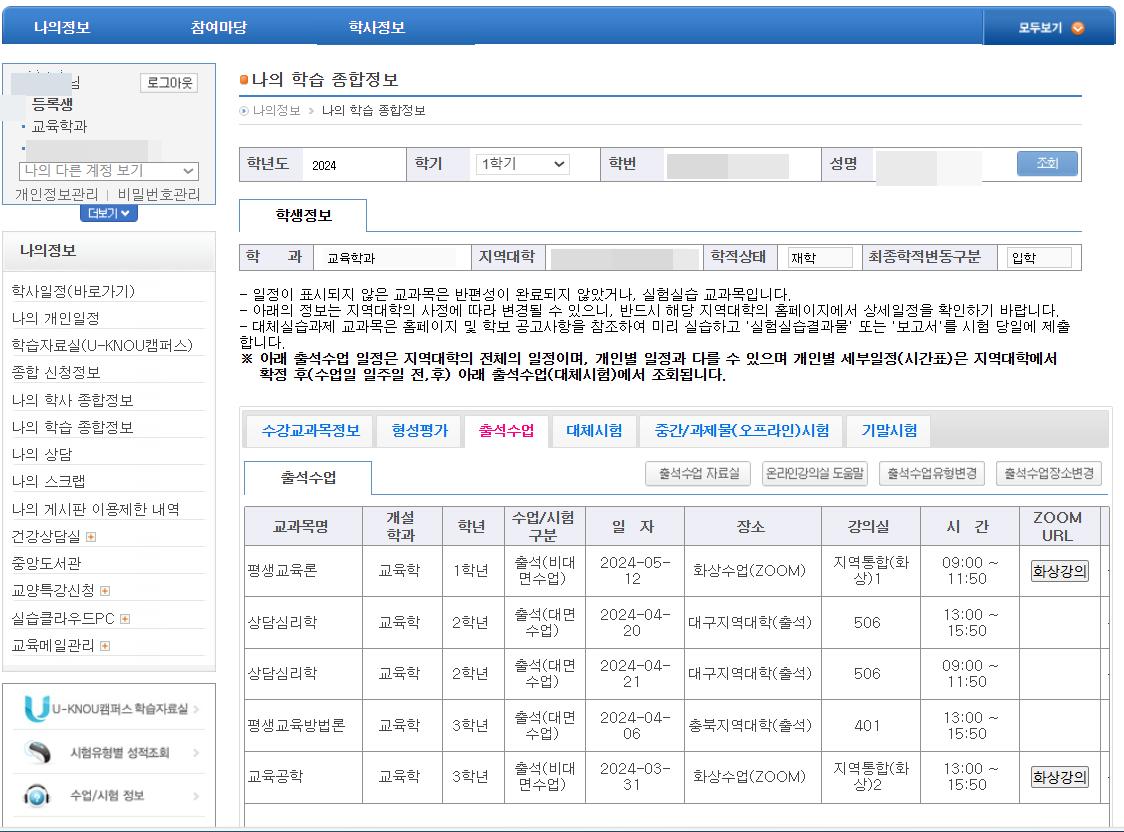Open the U-KNOU캠퍼스 학습자료실 logo icon
The image size is (1124, 832).
pyautogui.click(x=37, y=708)
